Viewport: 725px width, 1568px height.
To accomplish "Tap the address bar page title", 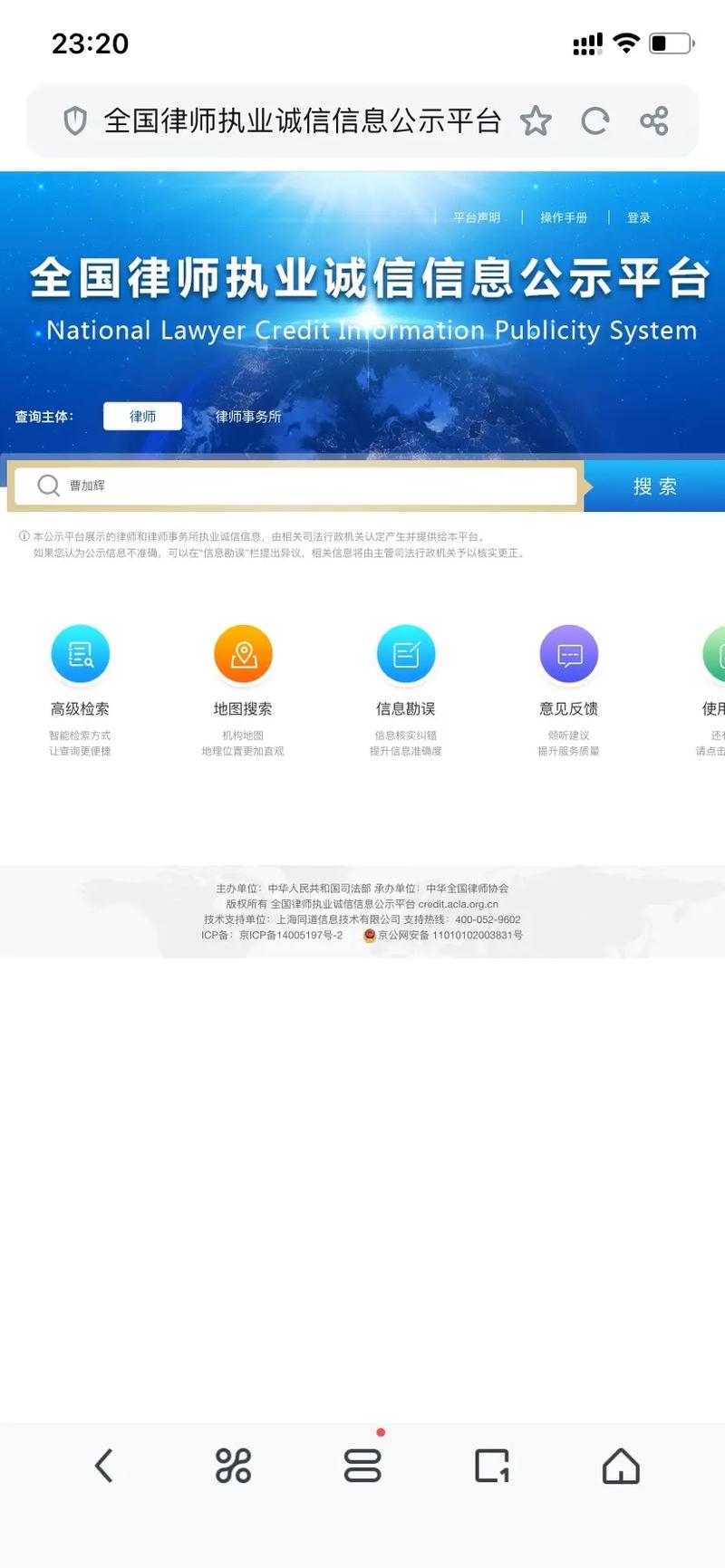I will coord(303,120).
